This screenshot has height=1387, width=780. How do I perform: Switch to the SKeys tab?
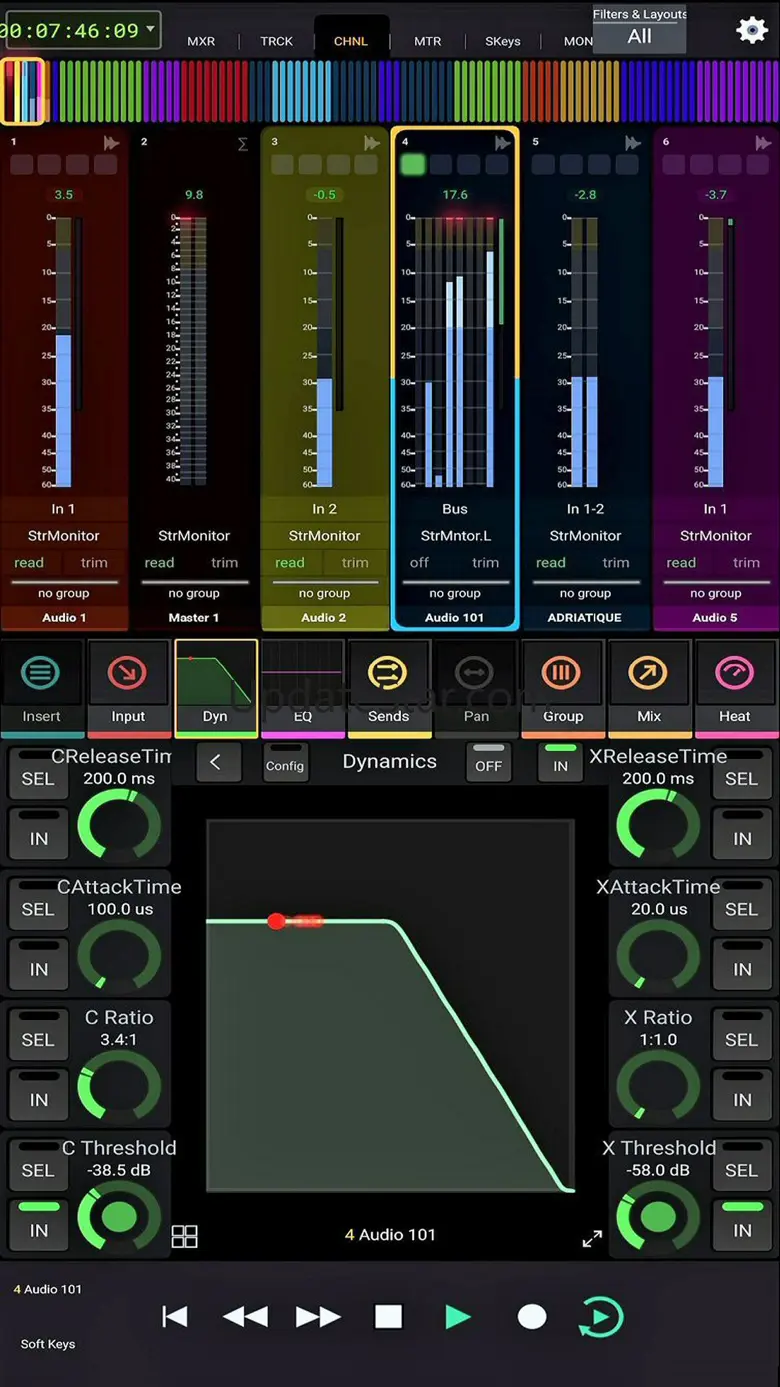(503, 41)
